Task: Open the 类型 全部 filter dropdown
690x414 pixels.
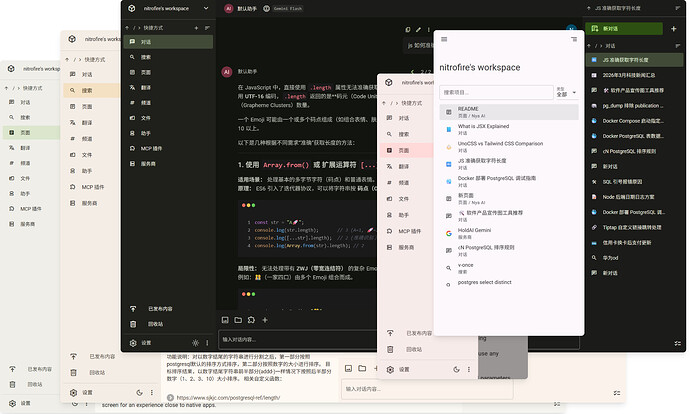Action: 566,92
